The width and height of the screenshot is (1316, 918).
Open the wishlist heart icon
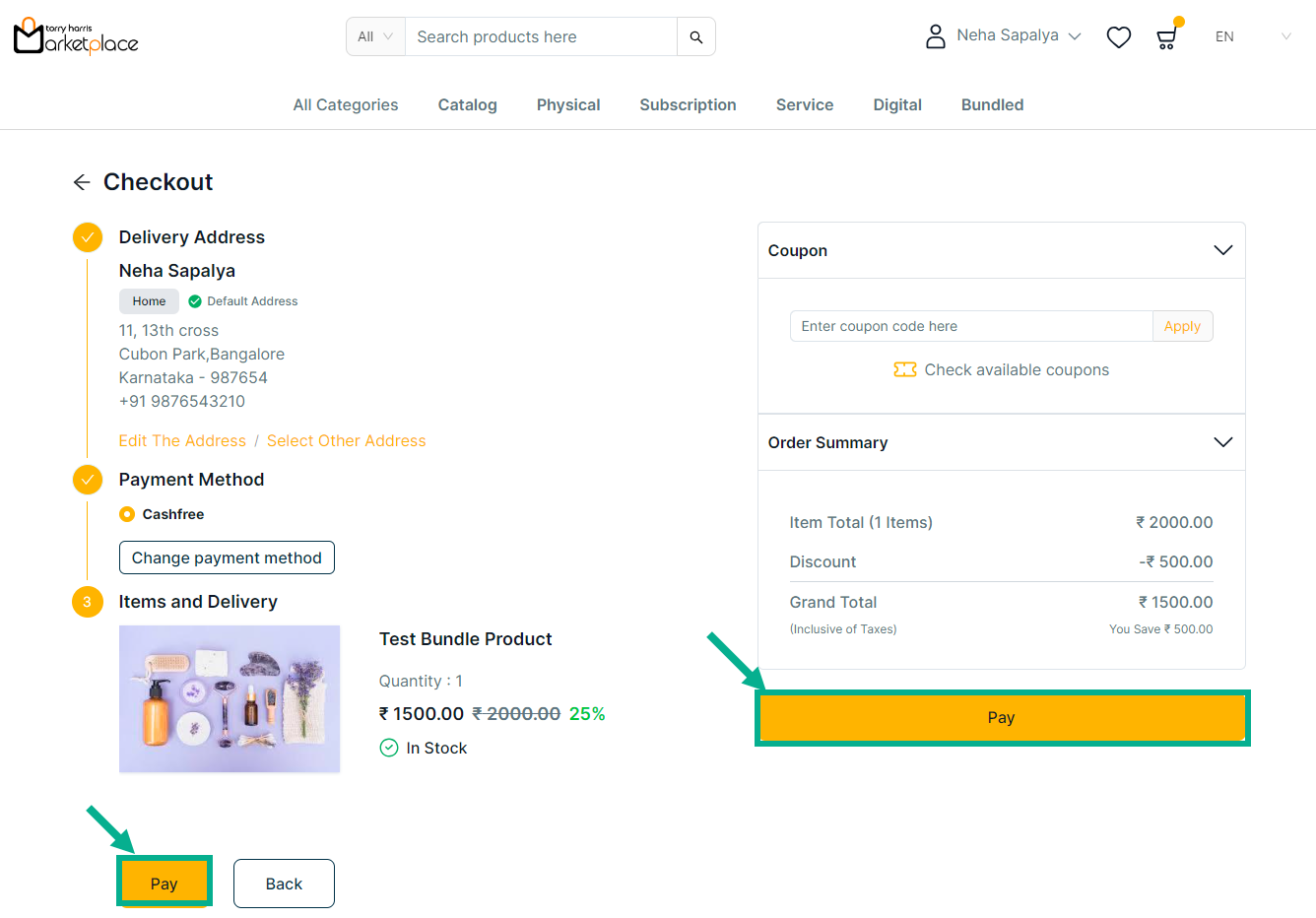1118,37
